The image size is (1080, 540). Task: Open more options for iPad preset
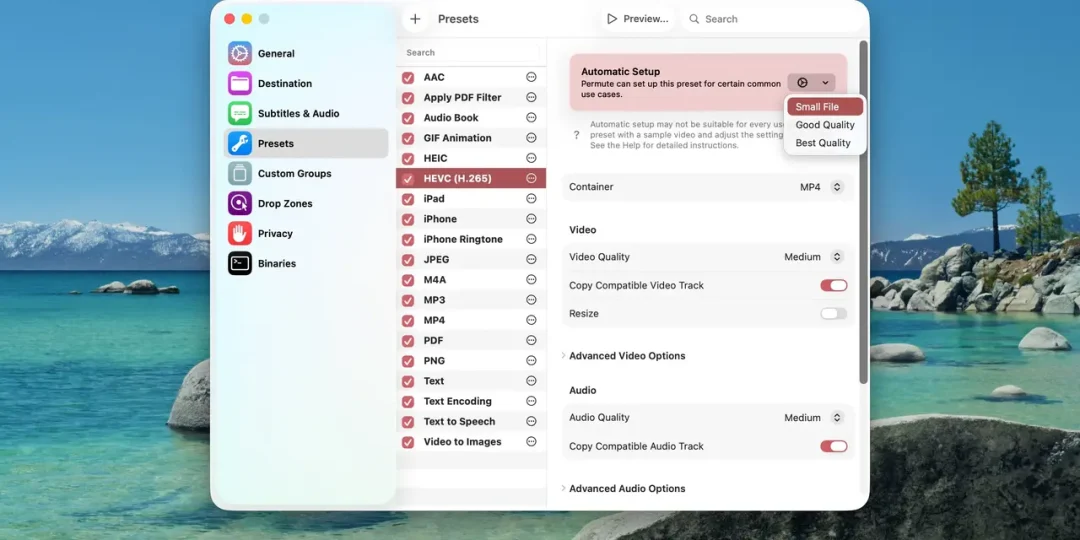click(531, 198)
